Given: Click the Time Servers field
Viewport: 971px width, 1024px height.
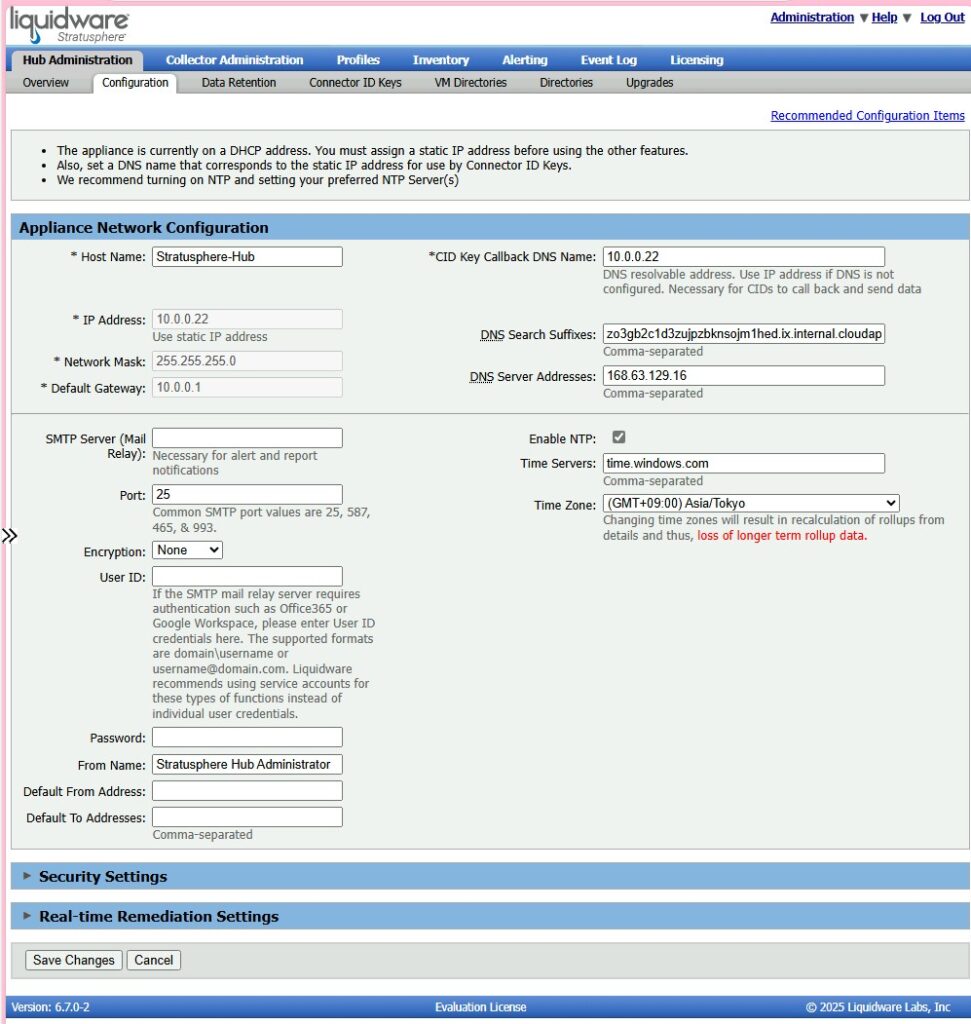Looking at the screenshot, I should coord(744,463).
